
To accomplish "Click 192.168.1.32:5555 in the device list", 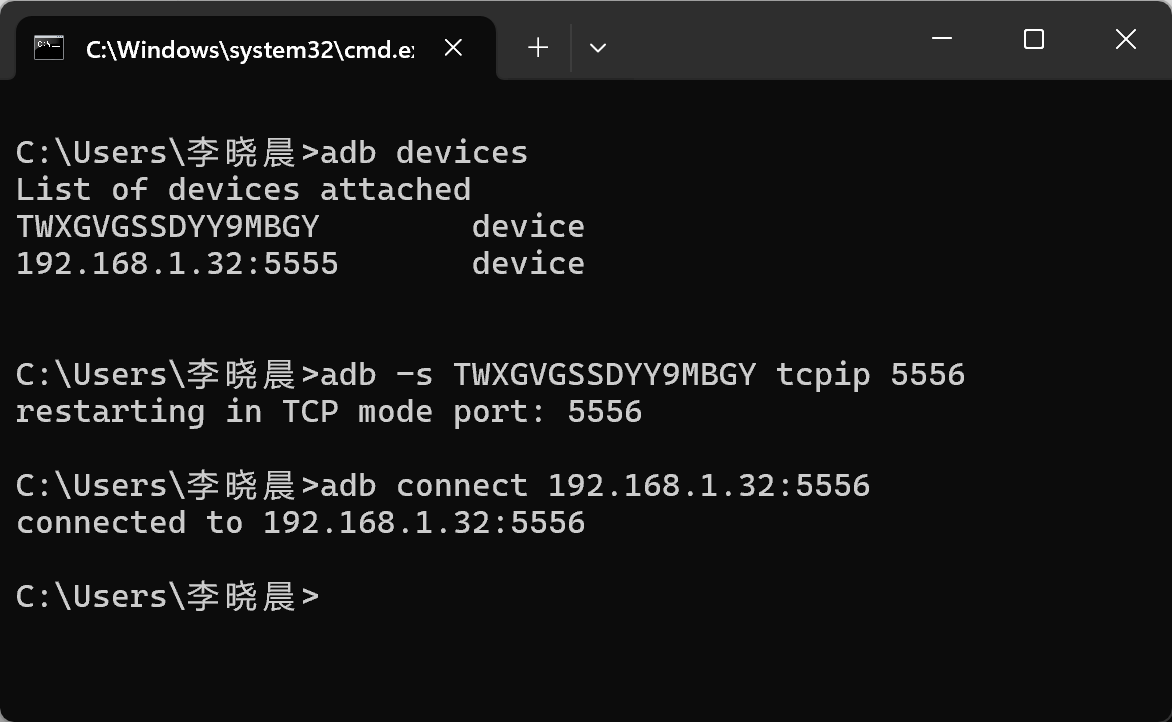I will 177,263.
